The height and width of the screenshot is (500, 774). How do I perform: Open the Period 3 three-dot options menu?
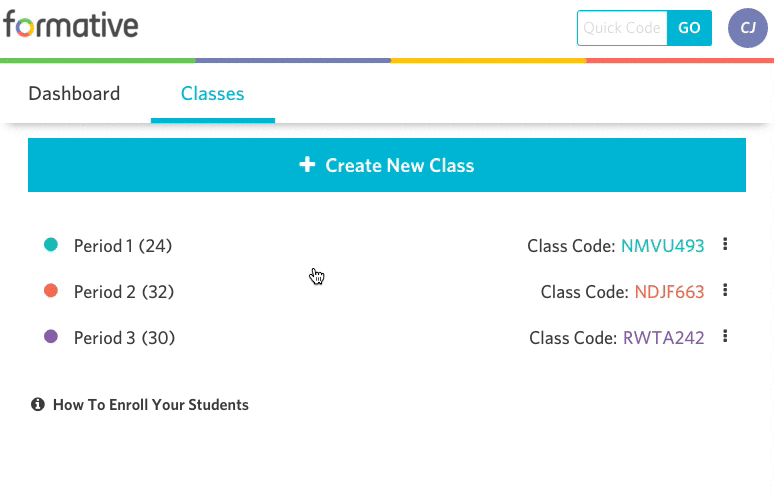tap(725, 336)
